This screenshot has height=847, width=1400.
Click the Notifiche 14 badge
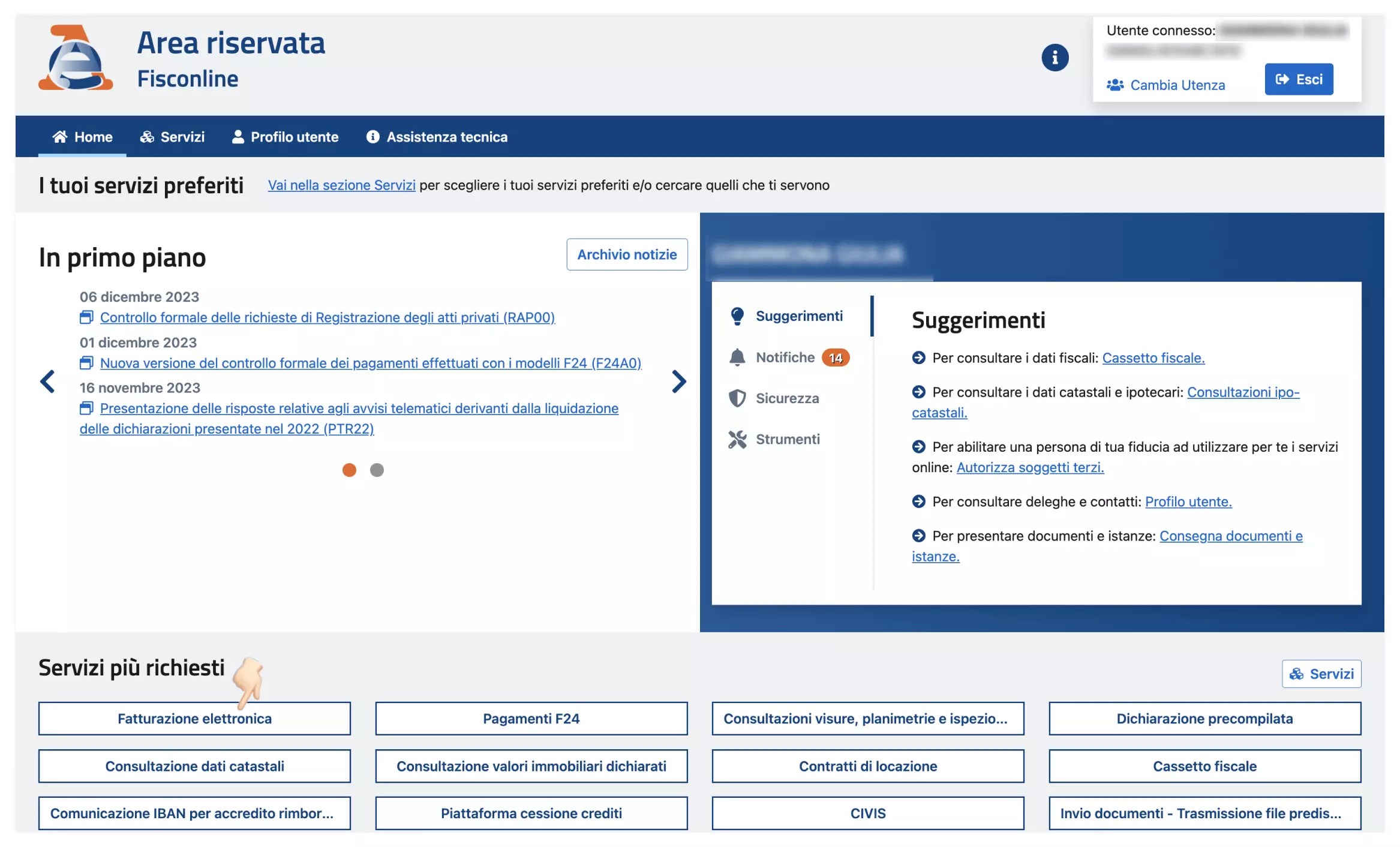tap(836, 358)
